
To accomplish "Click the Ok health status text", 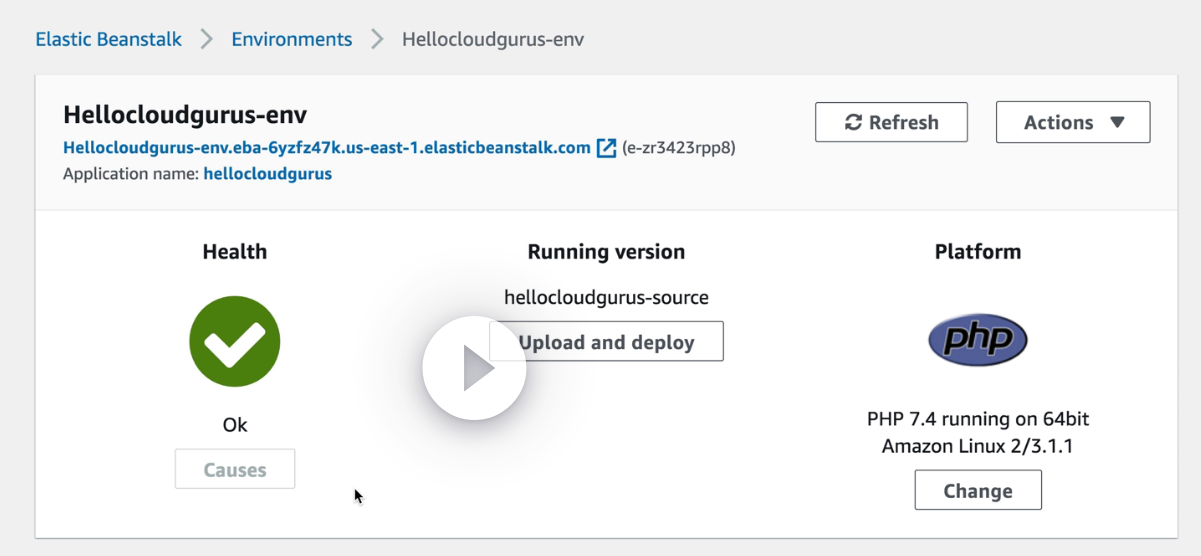I will click(x=235, y=425).
